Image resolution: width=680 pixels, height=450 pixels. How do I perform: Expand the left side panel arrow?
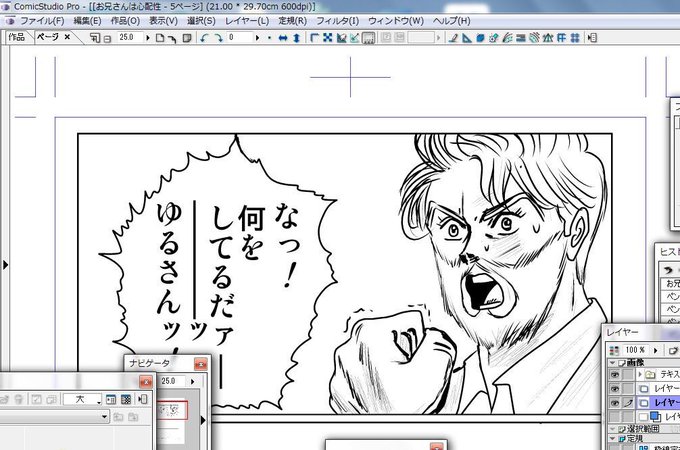pyautogui.click(x=5, y=264)
